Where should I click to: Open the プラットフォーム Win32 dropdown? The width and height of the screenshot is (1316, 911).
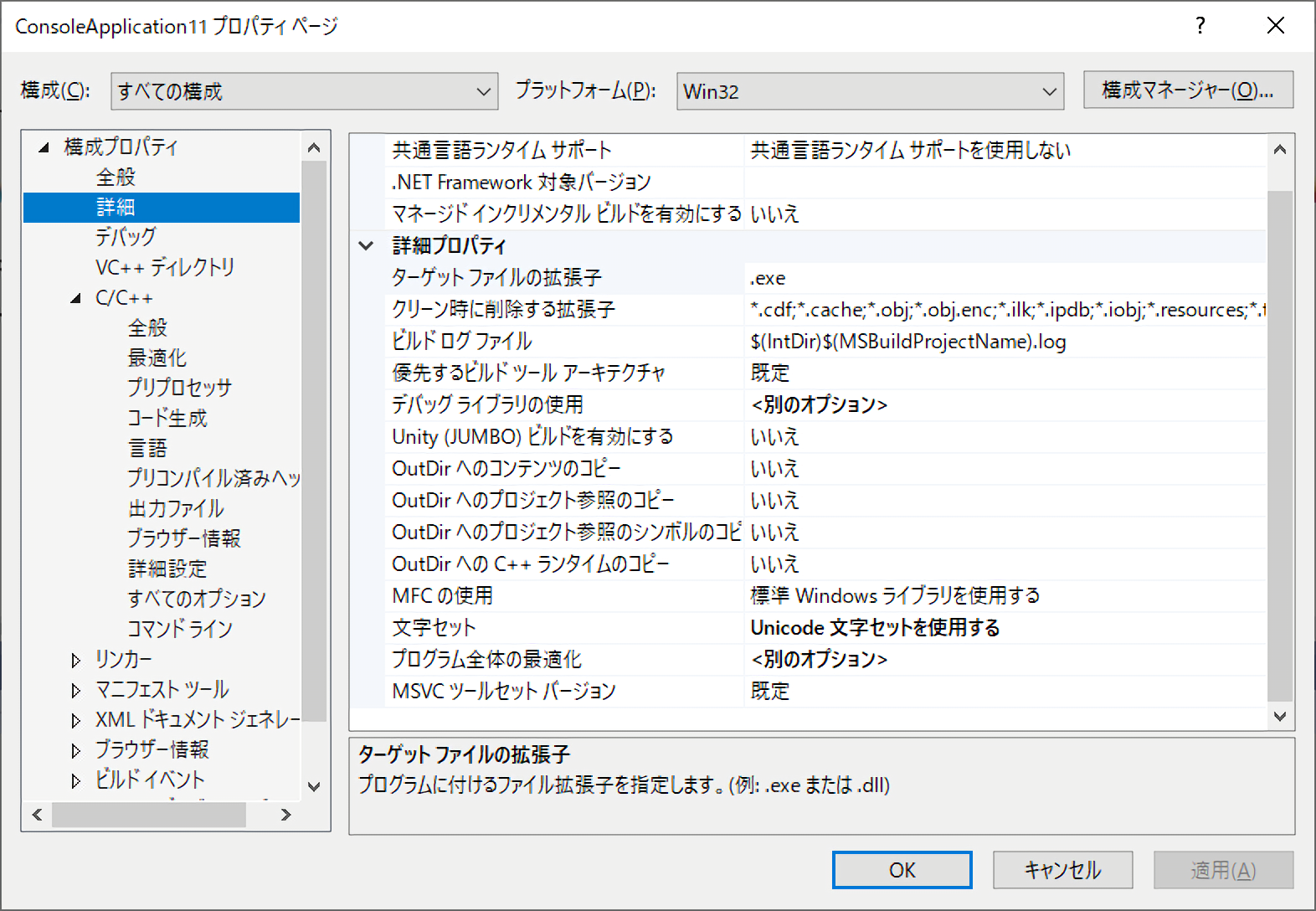click(870, 91)
